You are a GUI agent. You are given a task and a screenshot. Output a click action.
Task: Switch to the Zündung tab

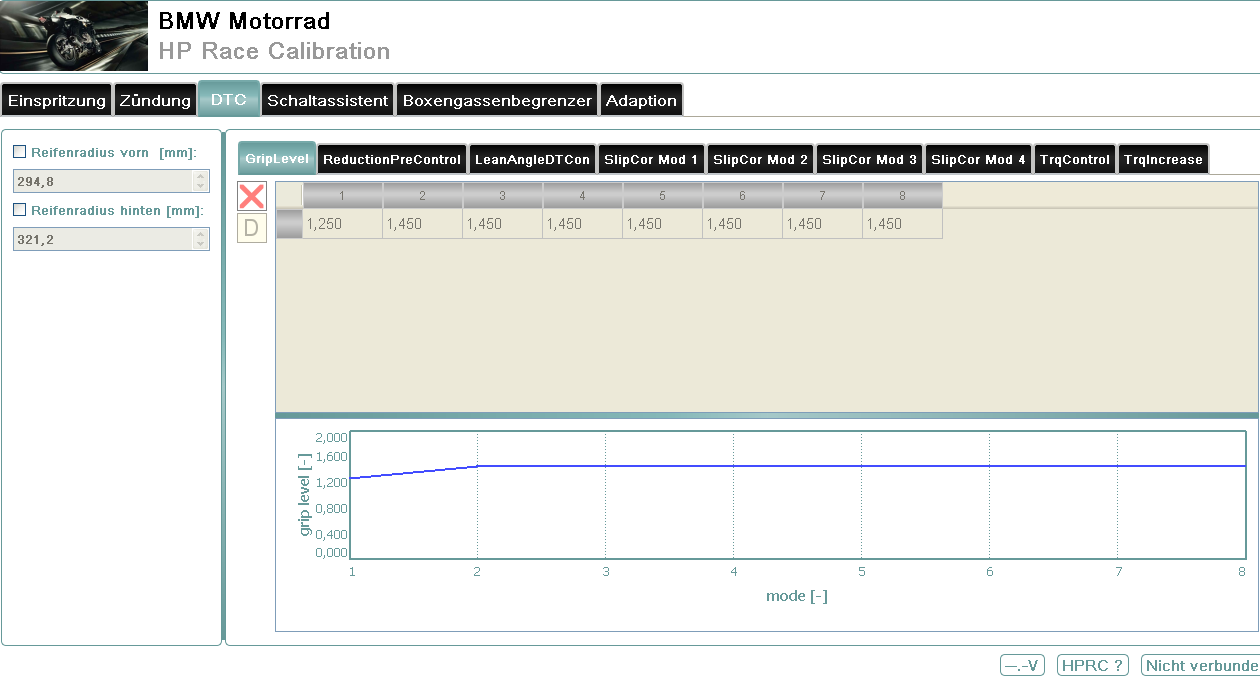click(155, 100)
